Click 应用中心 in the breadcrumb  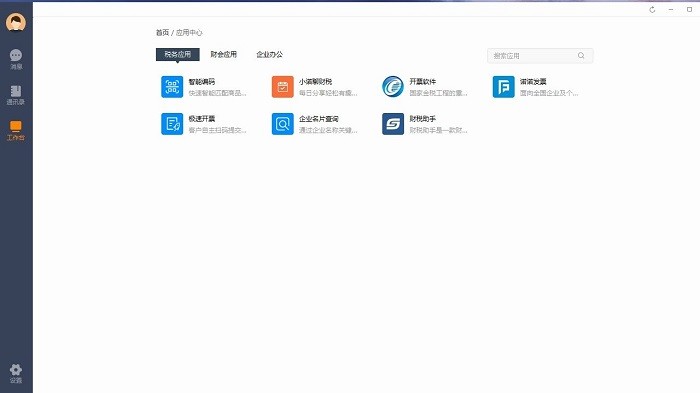click(x=189, y=33)
